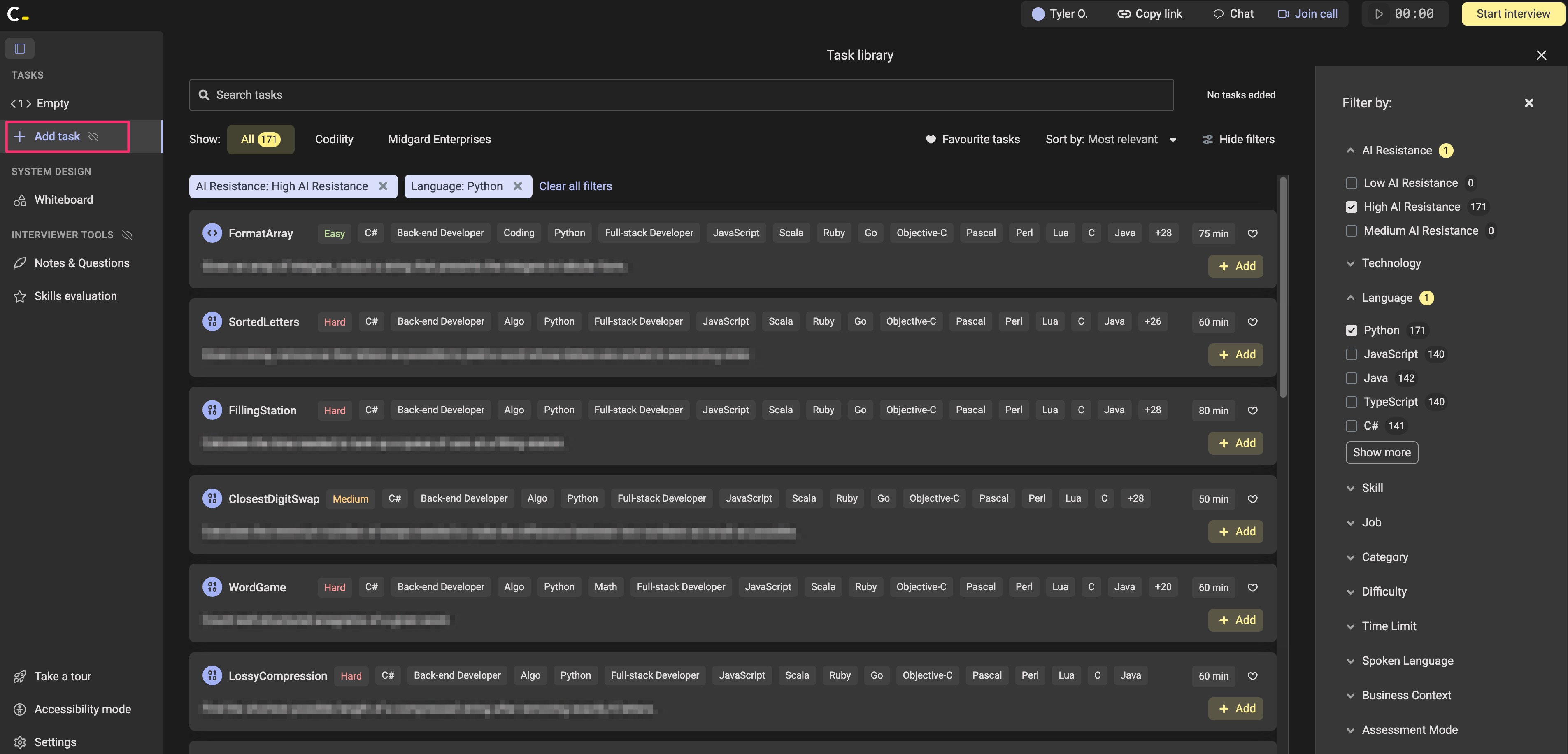Focus the Search tasks field
The image size is (1568, 754).
[681, 95]
